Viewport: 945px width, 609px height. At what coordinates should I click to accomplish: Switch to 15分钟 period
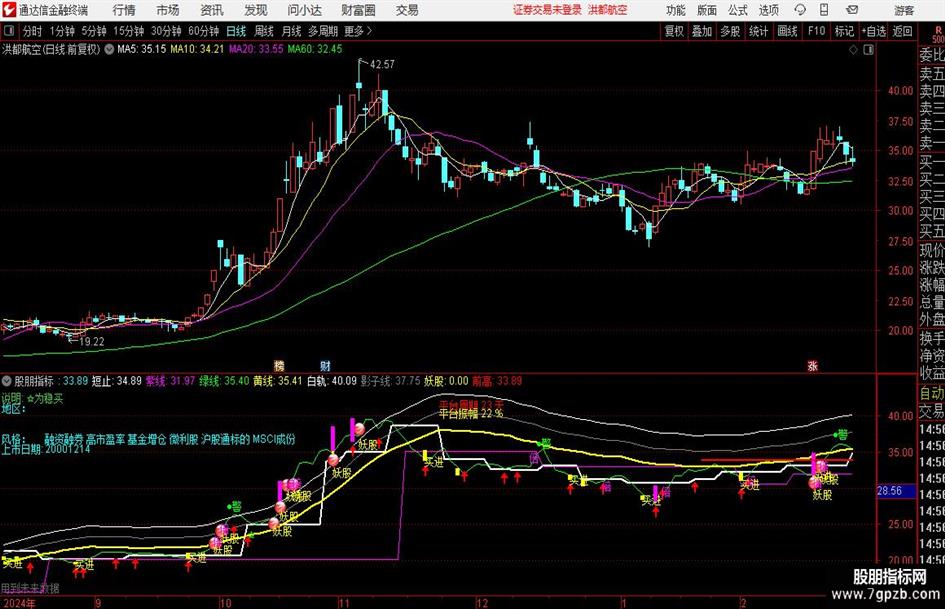pyautogui.click(x=128, y=31)
